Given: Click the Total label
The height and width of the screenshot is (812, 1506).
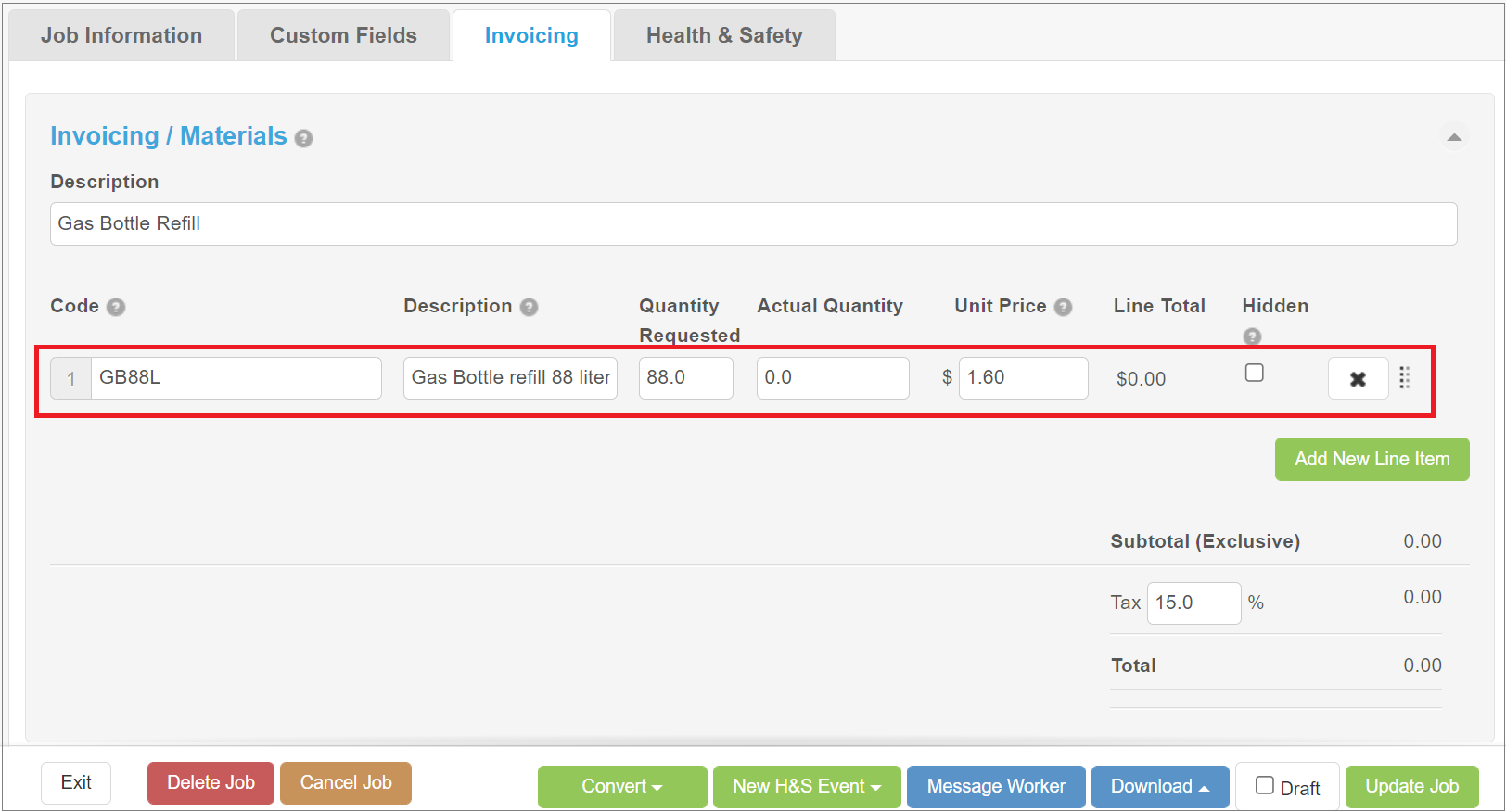Looking at the screenshot, I should (1133, 666).
